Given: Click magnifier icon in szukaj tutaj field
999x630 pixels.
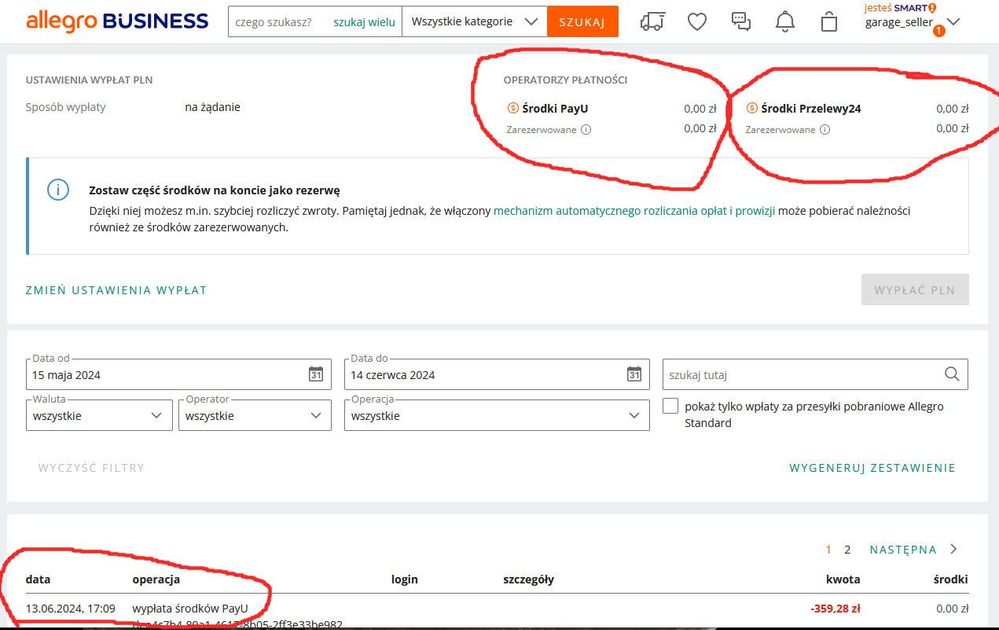Looking at the screenshot, I should point(952,374).
